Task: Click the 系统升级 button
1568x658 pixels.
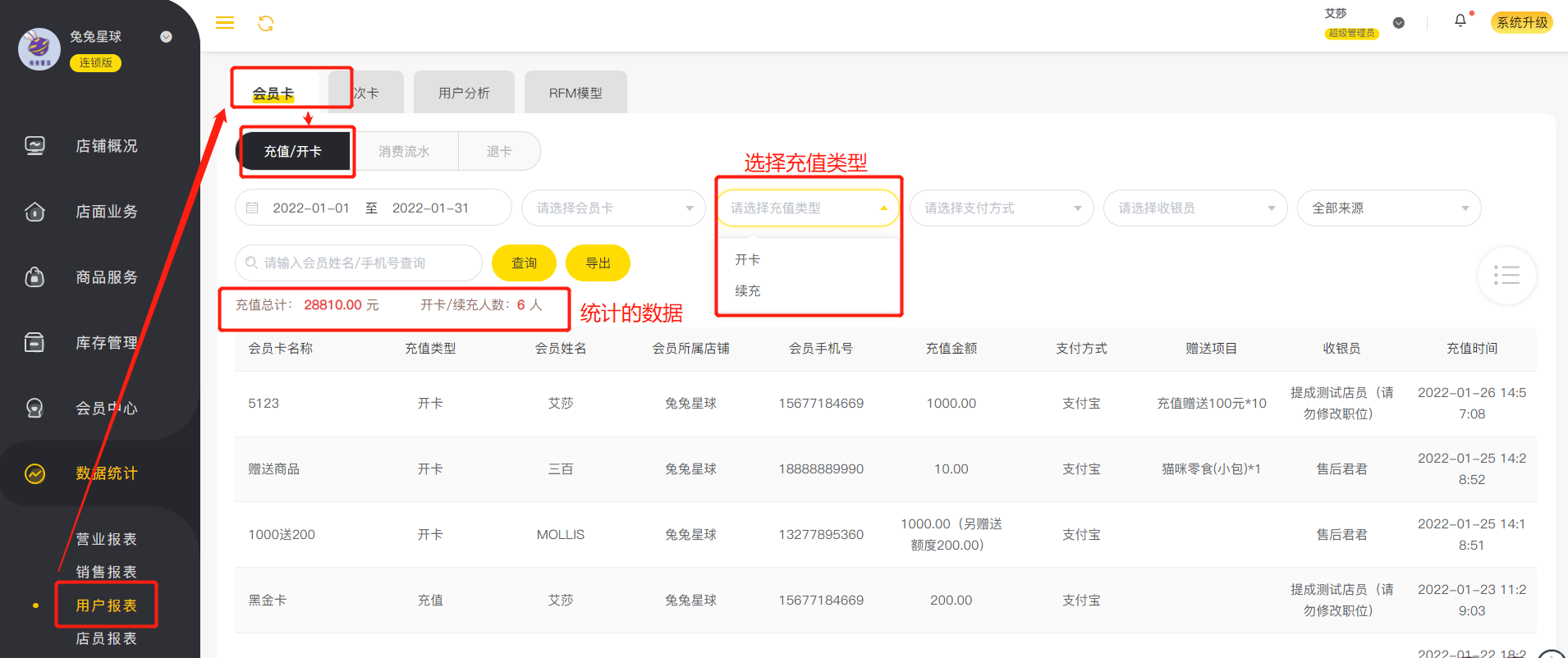Action: [1522, 22]
